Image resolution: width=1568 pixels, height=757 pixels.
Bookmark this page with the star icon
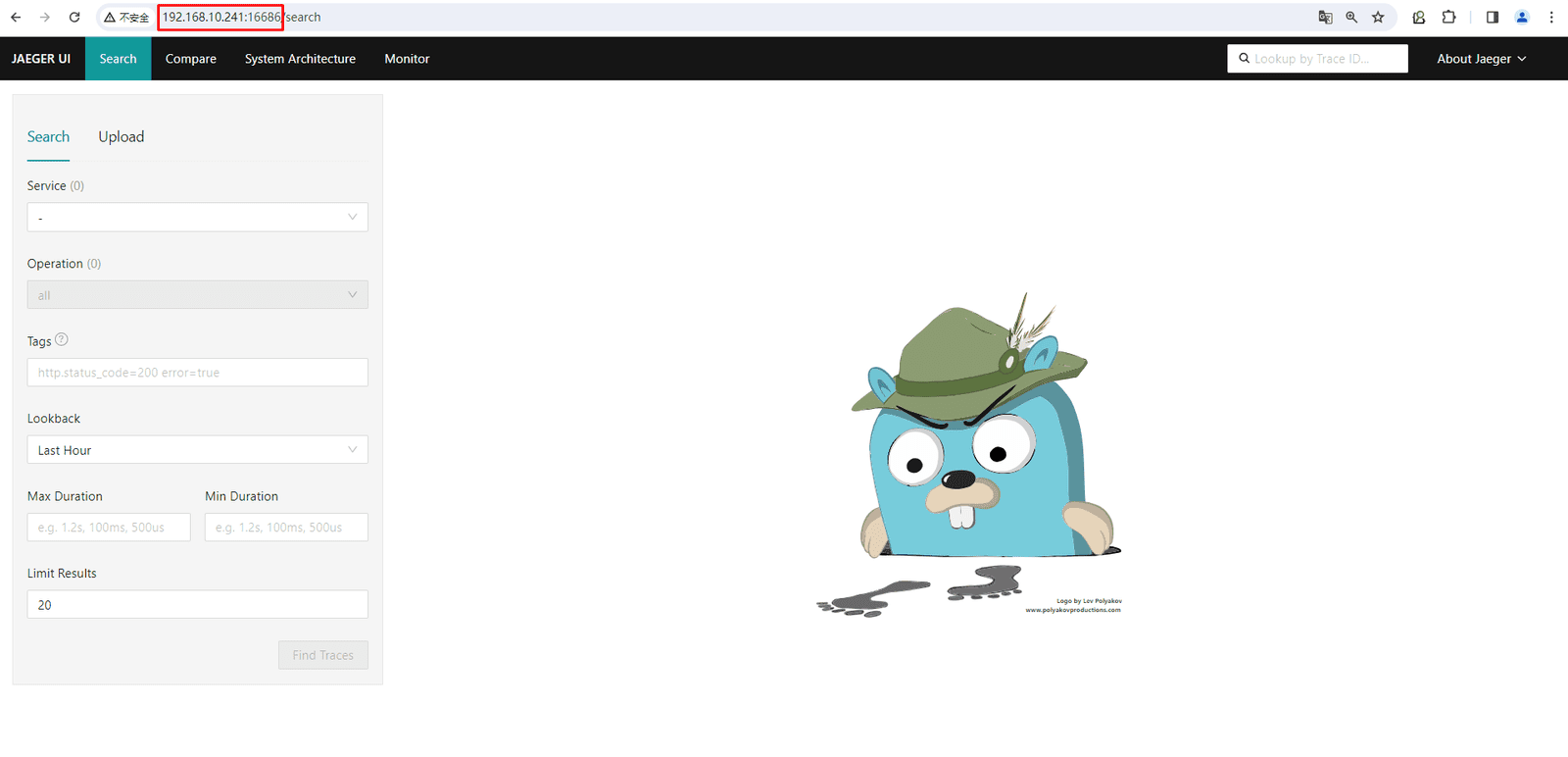[1378, 17]
